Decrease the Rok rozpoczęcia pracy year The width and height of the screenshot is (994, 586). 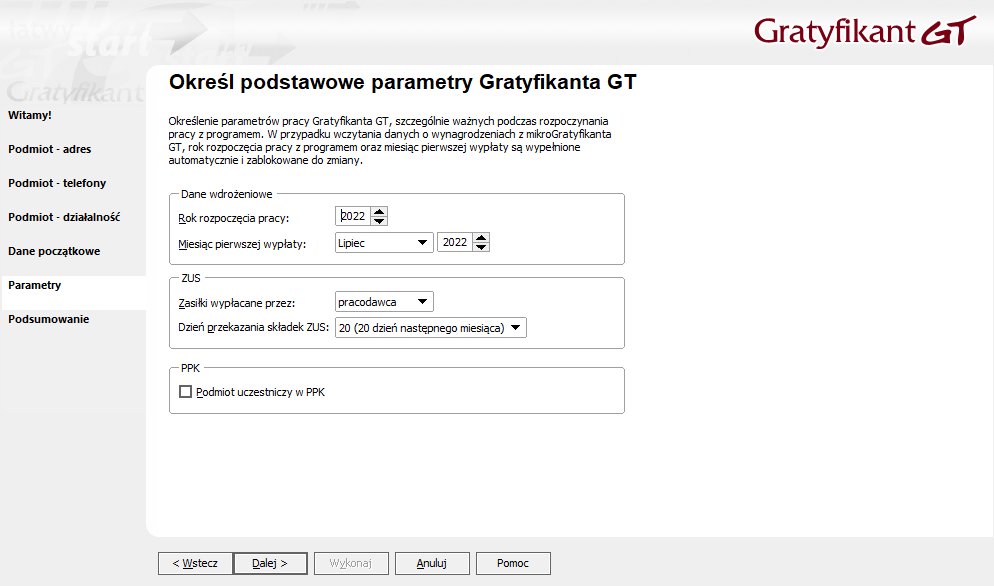pyautogui.click(x=379, y=221)
